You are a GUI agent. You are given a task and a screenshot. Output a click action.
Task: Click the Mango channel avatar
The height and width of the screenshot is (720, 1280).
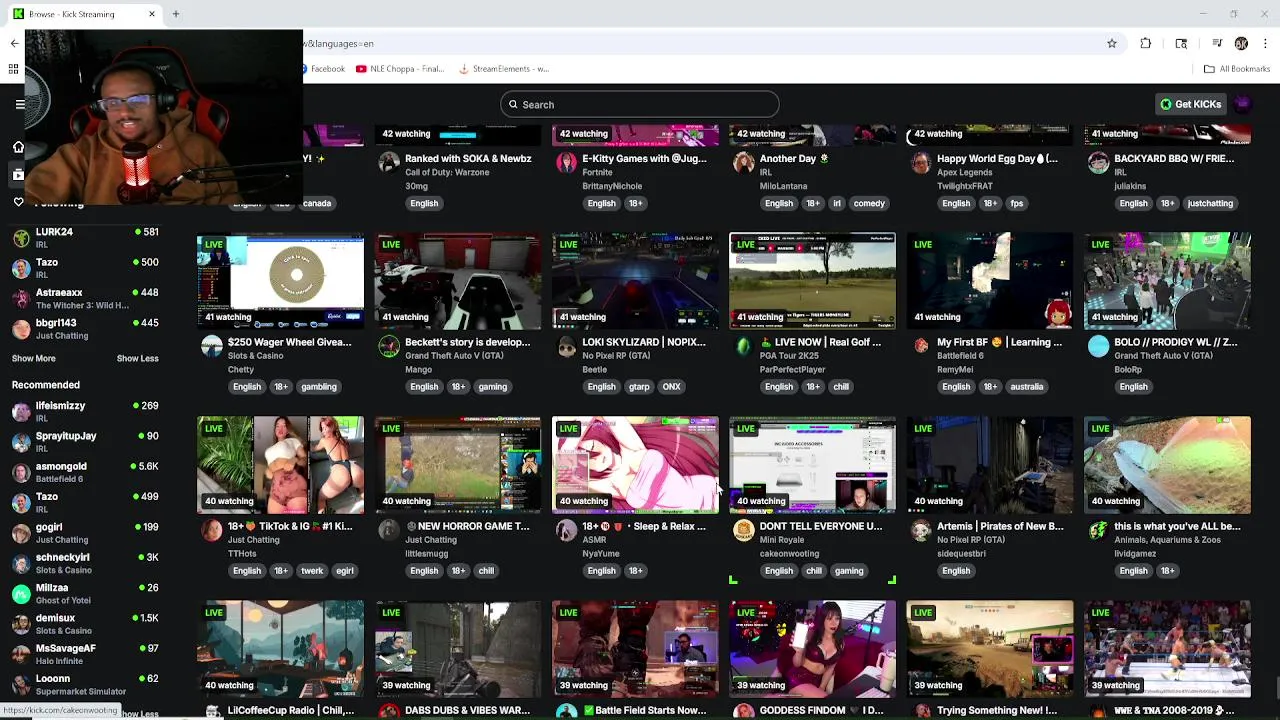(389, 346)
